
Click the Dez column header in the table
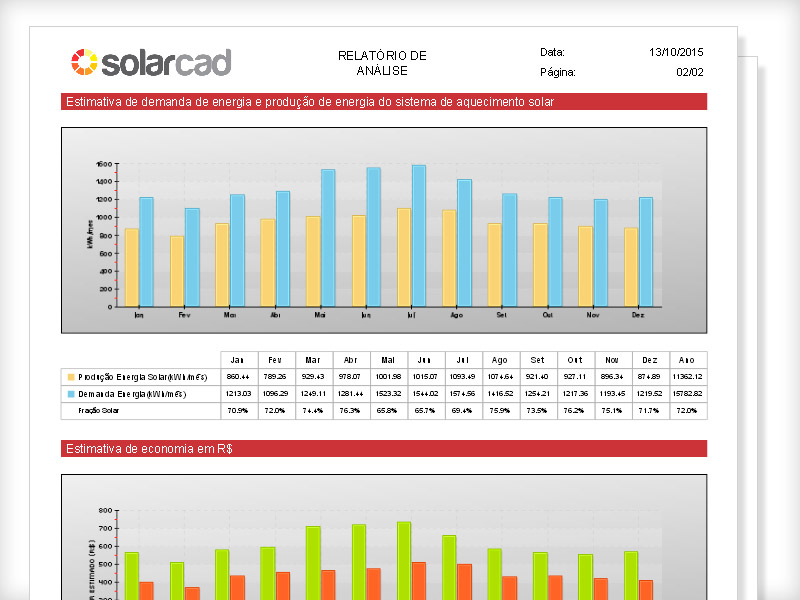tap(649, 360)
